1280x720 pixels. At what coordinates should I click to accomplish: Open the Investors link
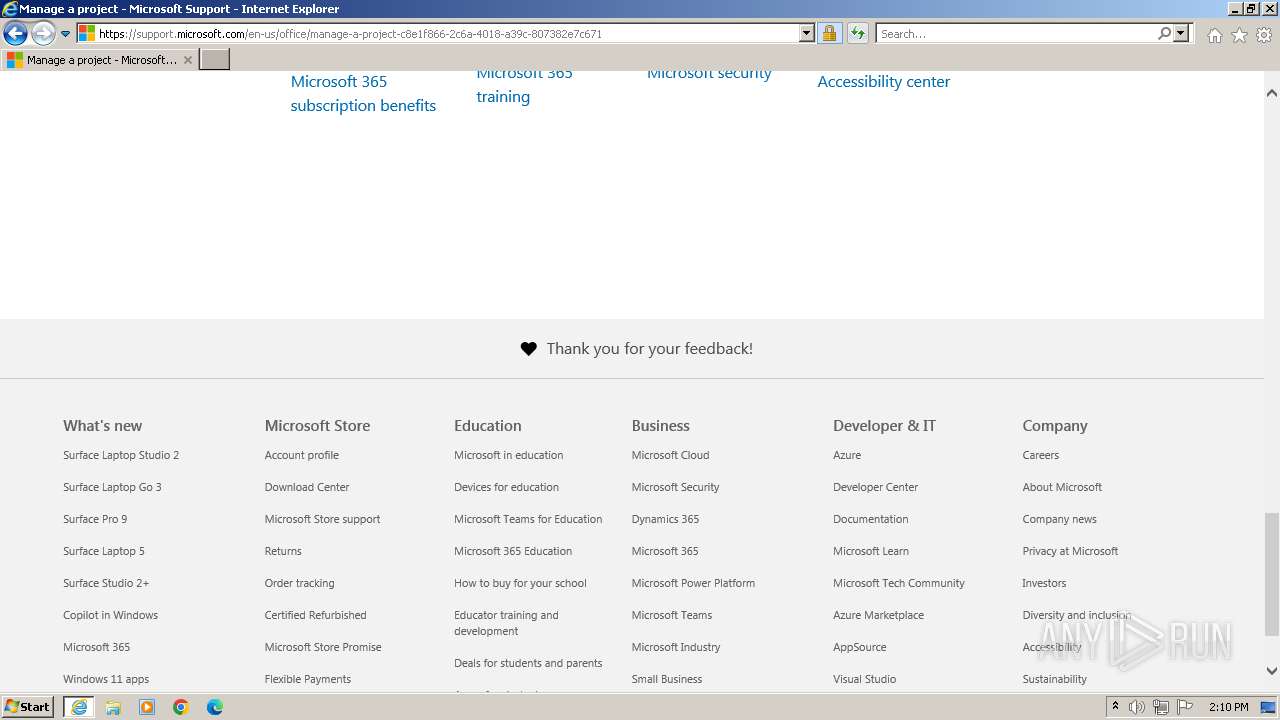(x=1044, y=583)
